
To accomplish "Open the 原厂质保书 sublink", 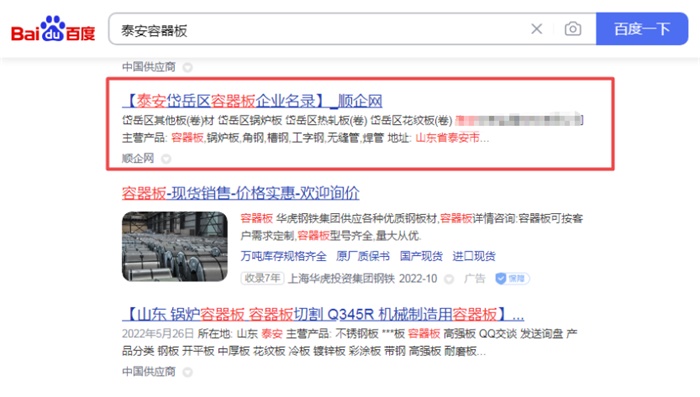I will [x=362, y=256].
